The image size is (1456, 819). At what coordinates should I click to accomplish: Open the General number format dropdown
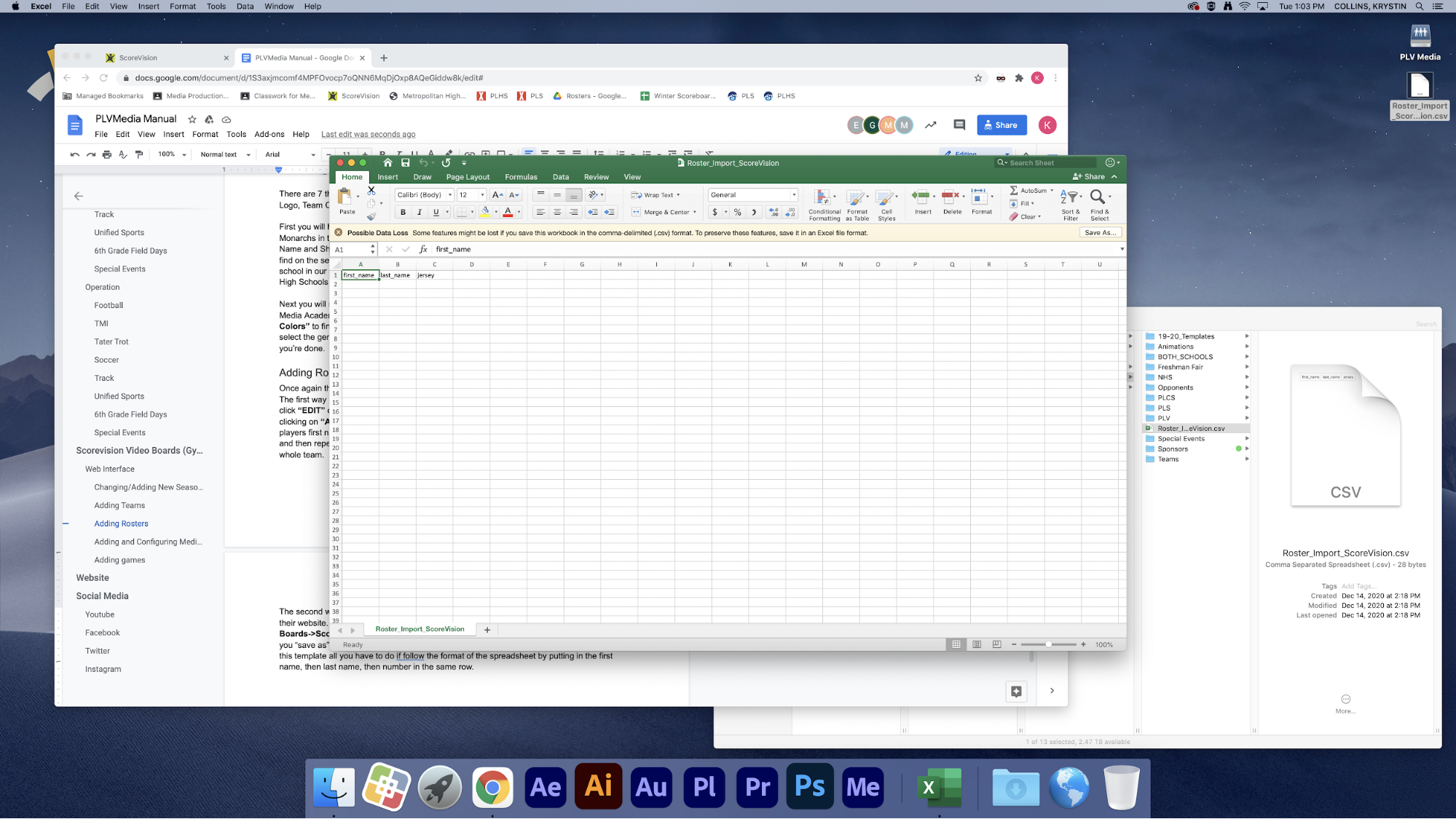(794, 195)
